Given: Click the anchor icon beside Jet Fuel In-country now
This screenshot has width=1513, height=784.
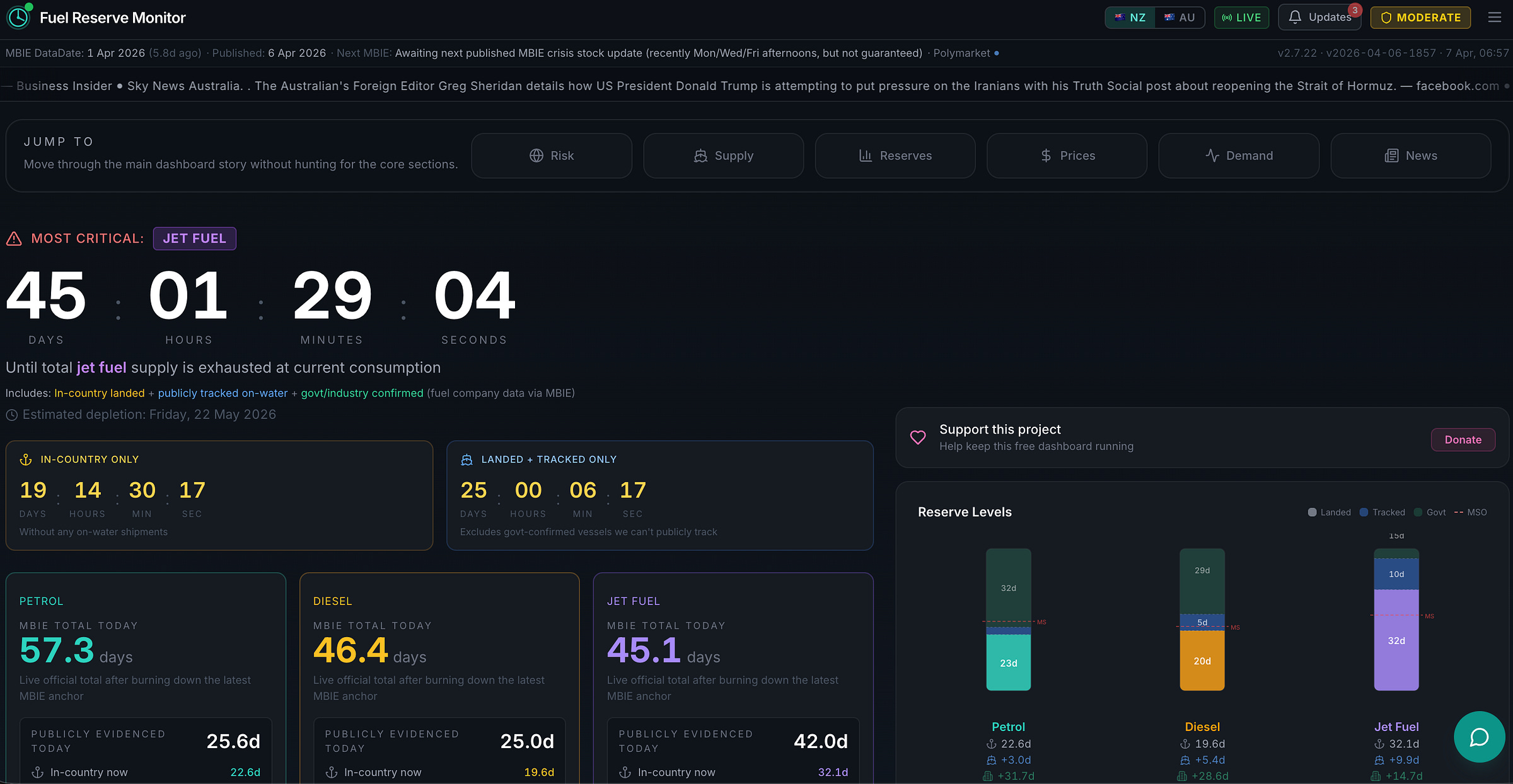Looking at the screenshot, I should coord(625,772).
